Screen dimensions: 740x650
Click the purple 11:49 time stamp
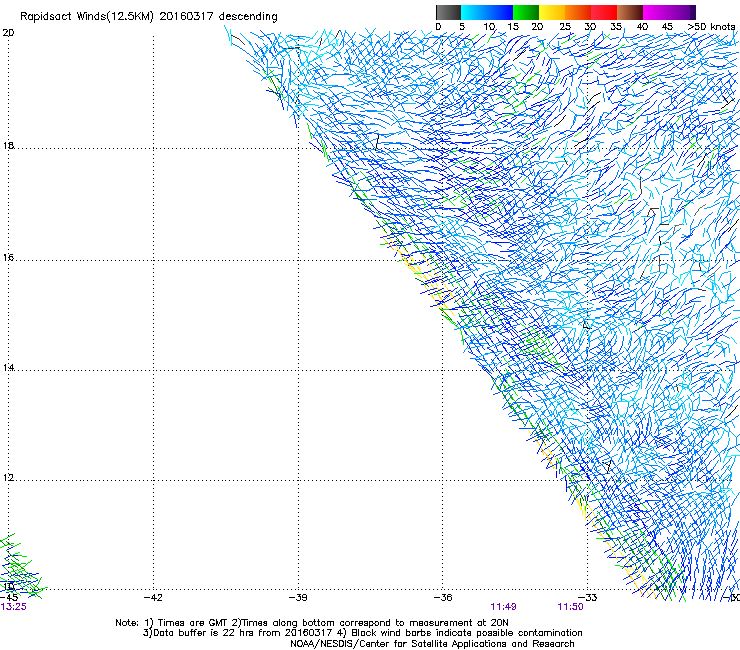(504, 607)
